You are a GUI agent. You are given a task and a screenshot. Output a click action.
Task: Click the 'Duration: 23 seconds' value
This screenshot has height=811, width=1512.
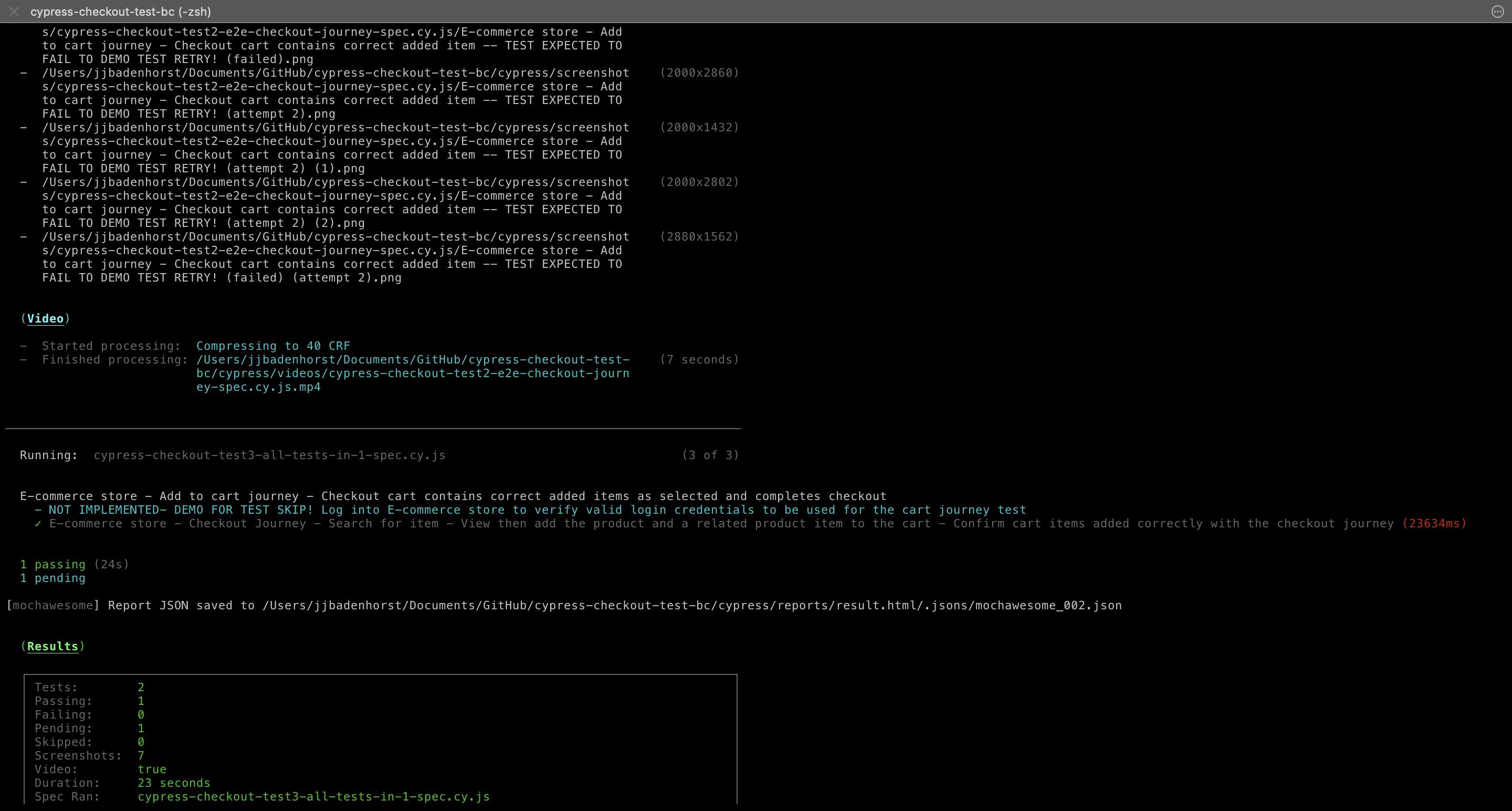174,783
